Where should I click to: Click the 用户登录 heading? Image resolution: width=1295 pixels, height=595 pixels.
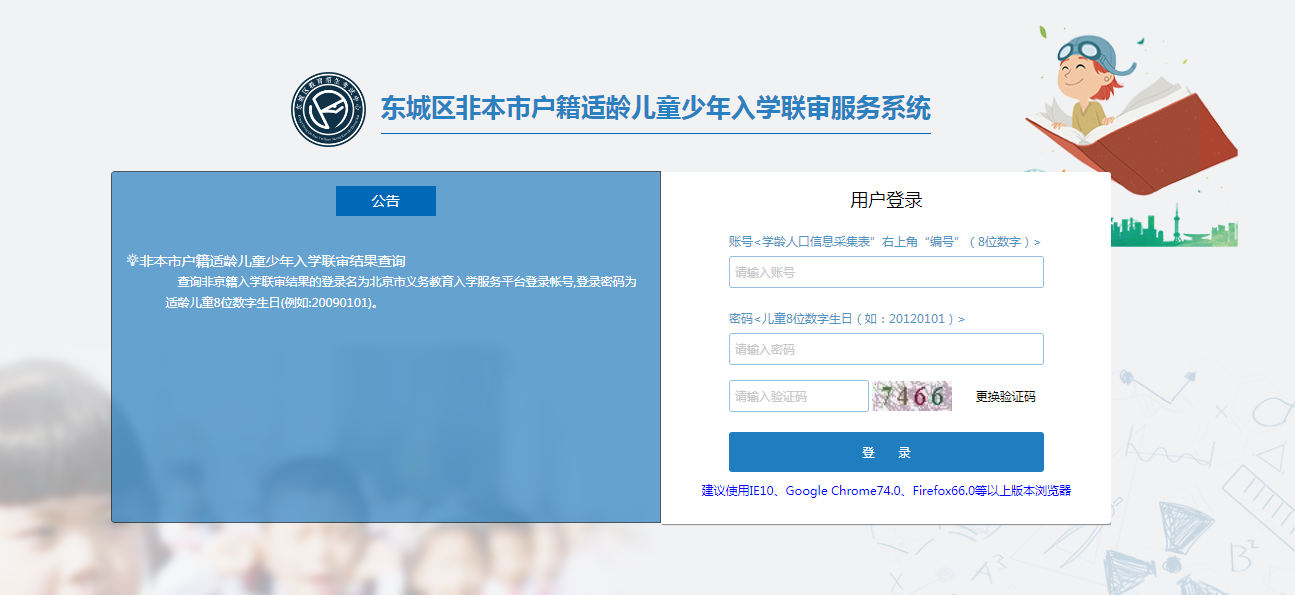[x=886, y=200]
